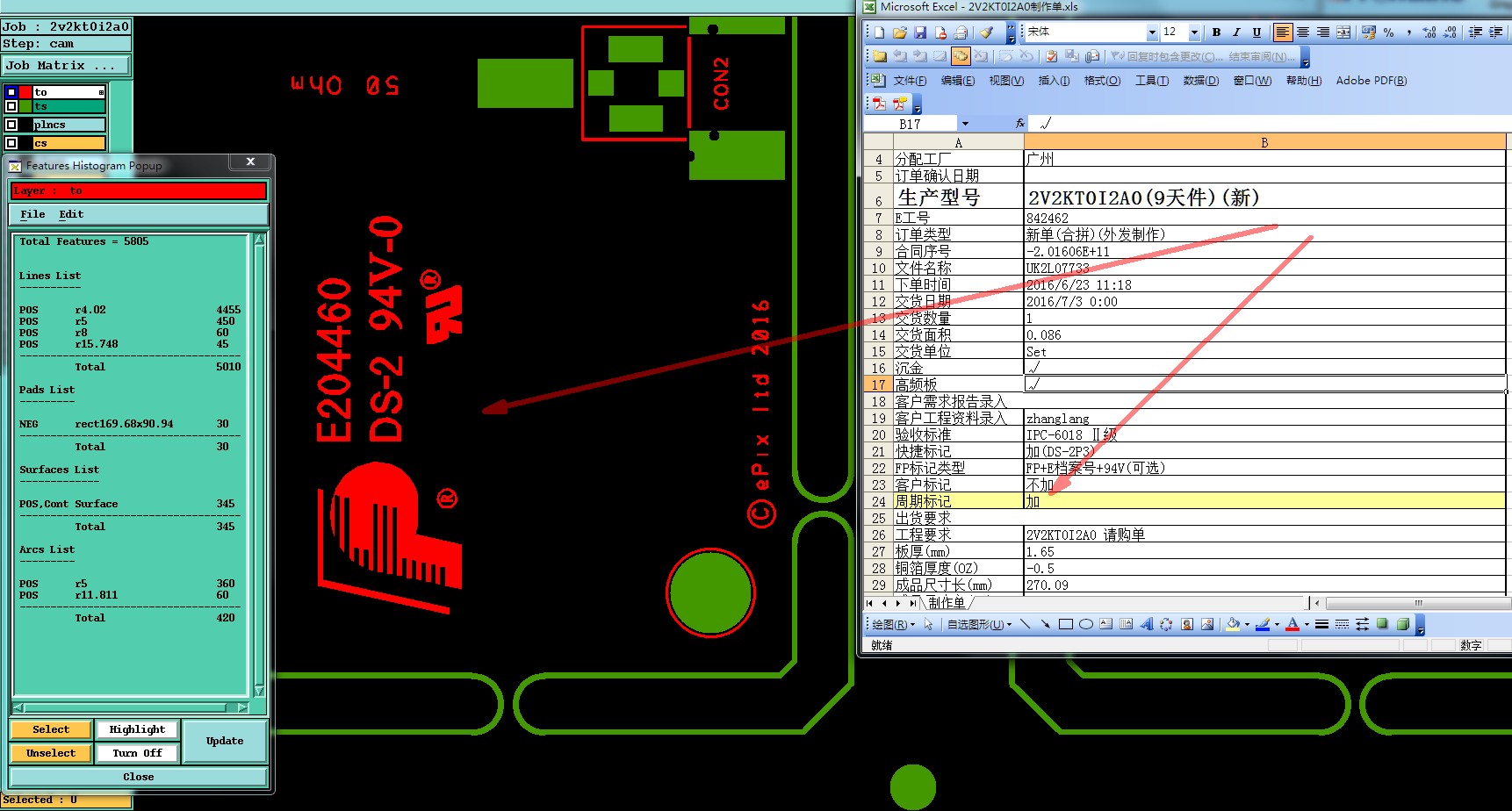1512x811 pixels.
Task: Click the Line Style icon in drawing toolbar
Action: [1321, 624]
